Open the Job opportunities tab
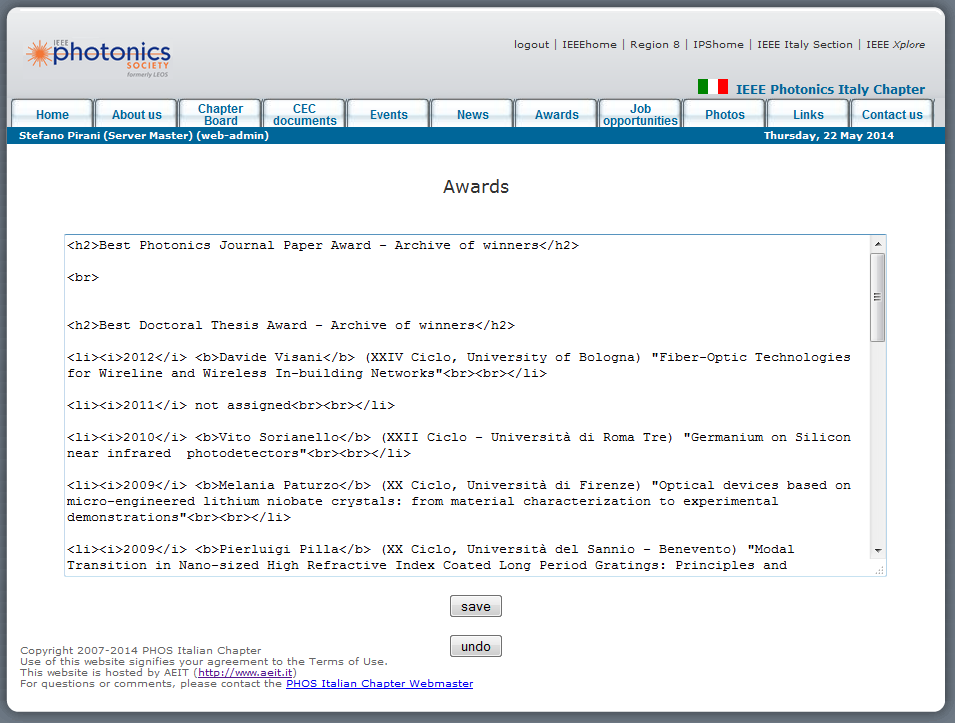Viewport: 955px width, 723px height. (640, 115)
